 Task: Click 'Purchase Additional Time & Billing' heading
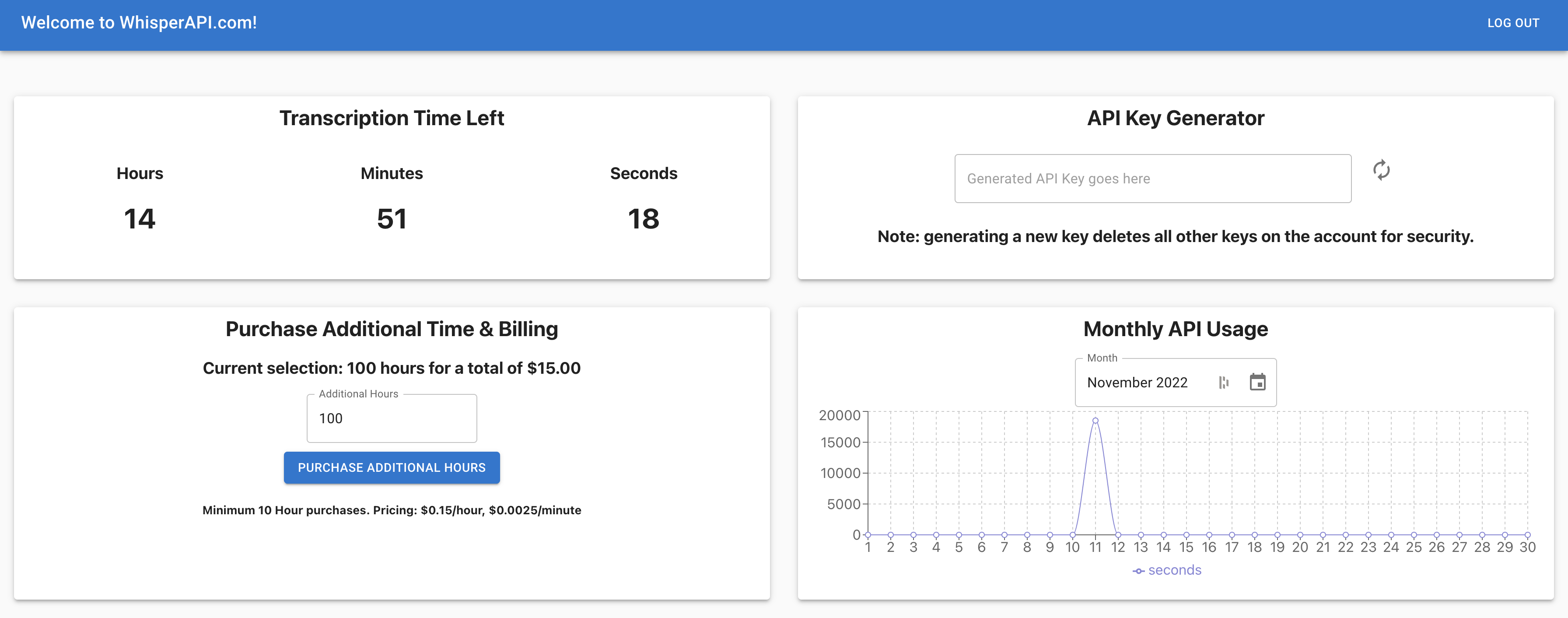tap(392, 329)
